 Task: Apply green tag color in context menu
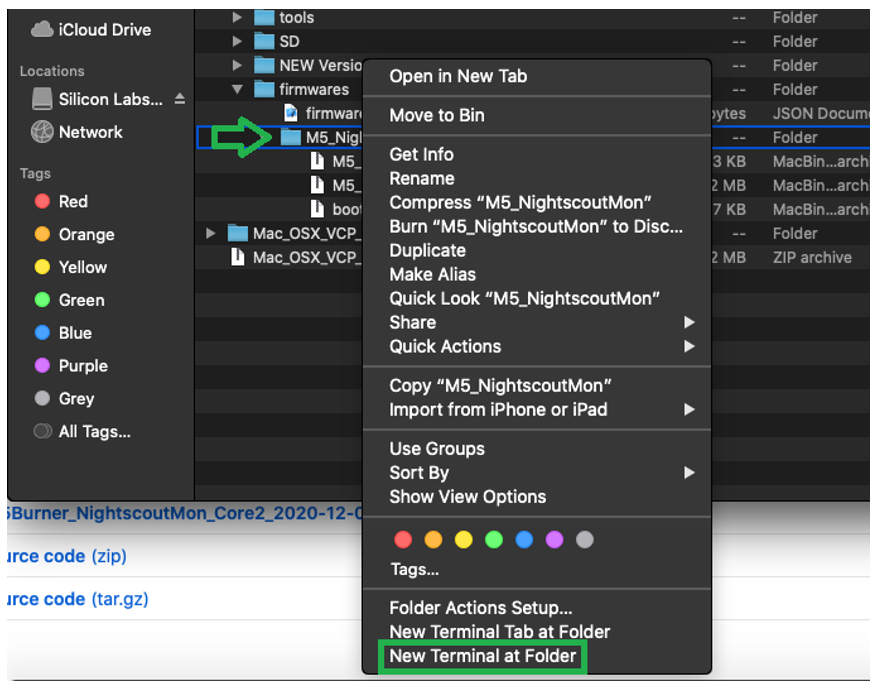(494, 540)
